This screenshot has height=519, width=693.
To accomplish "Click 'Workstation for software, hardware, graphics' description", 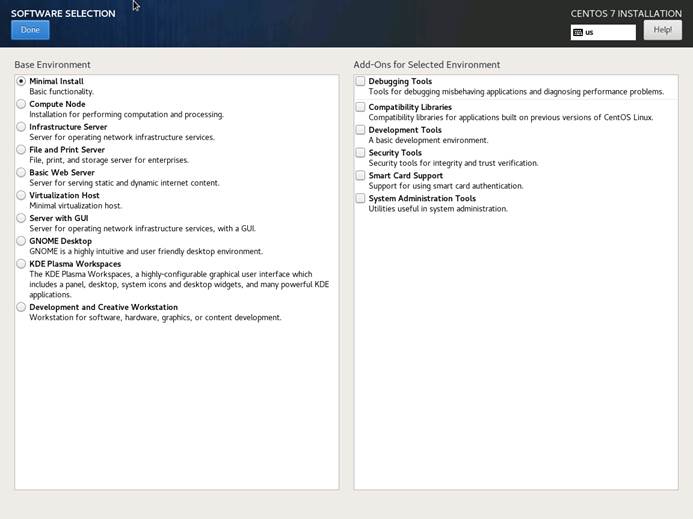I will tap(155, 317).
